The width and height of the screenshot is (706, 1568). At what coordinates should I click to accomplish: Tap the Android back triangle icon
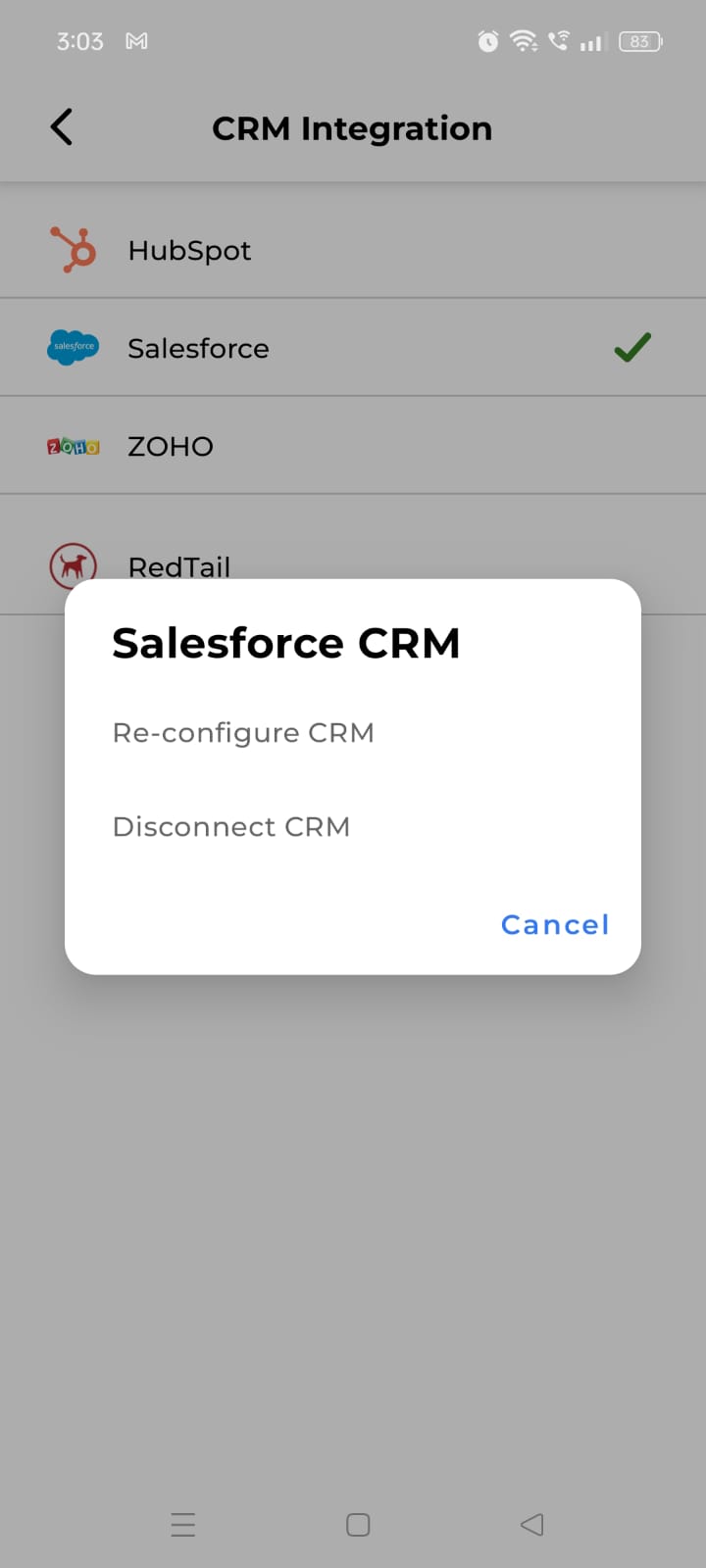(x=532, y=1525)
